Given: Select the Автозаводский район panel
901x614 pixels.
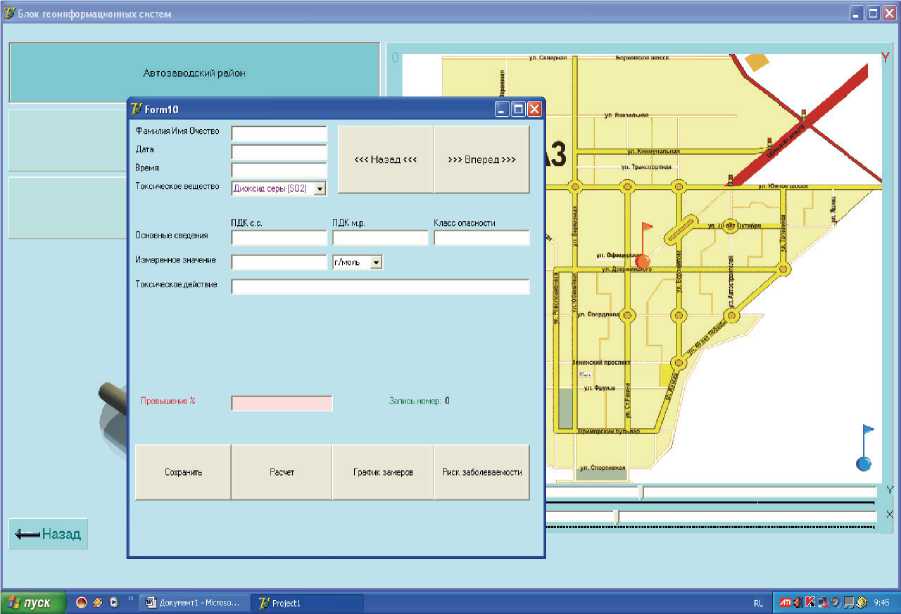Looking at the screenshot, I should point(194,73).
